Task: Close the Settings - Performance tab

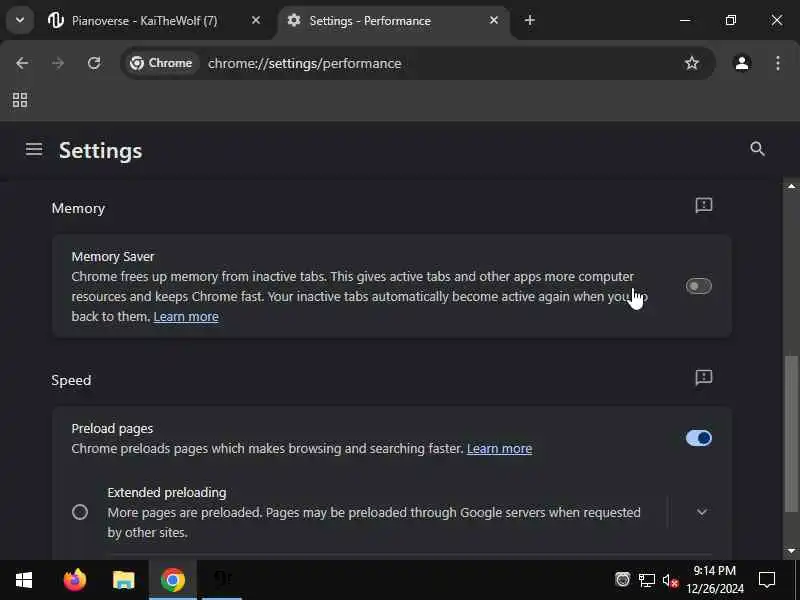Action: 493,20
